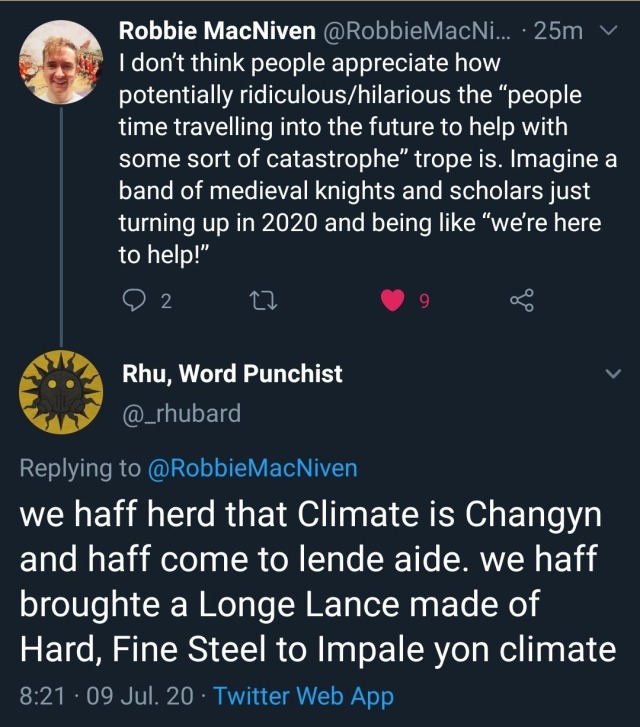Open Robbie MacNiven's profile photo

61,62
